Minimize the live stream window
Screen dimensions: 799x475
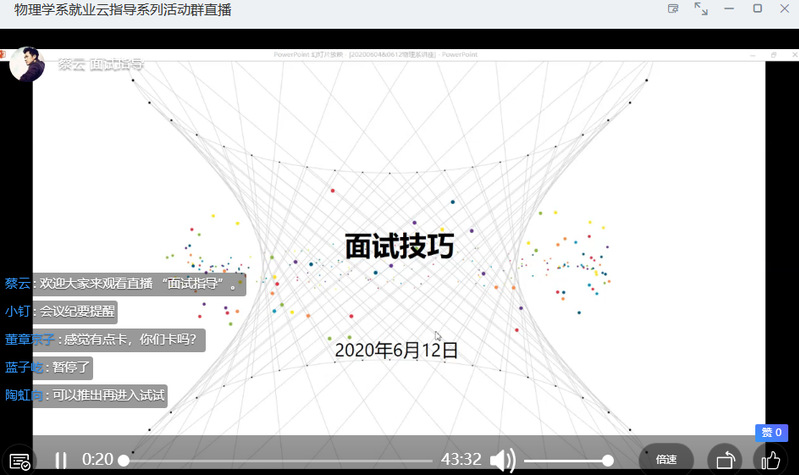[x=729, y=9]
